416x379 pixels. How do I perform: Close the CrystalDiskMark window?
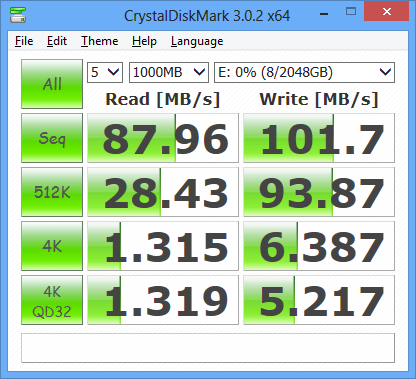(x=387, y=11)
